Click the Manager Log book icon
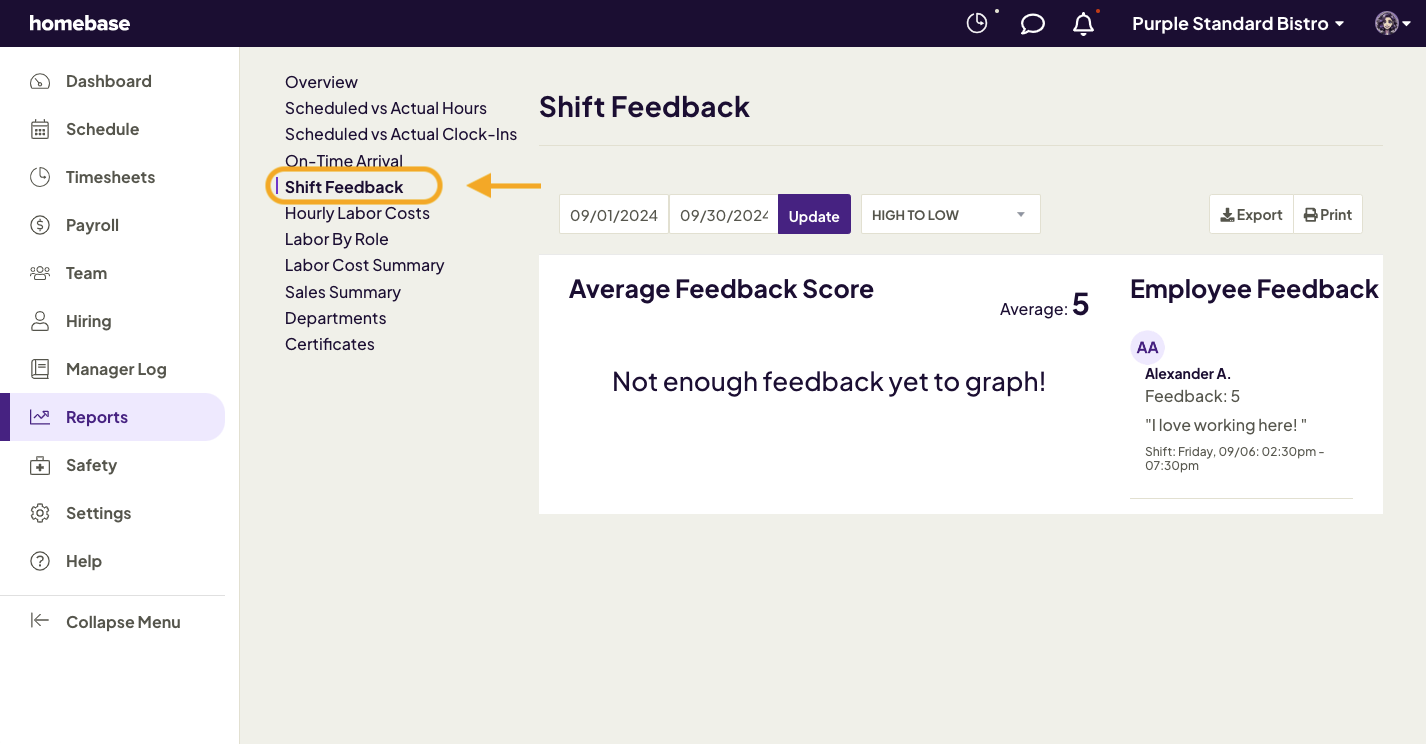The height and width of the screenshot is (744, 1426). (x=40, y=369)
